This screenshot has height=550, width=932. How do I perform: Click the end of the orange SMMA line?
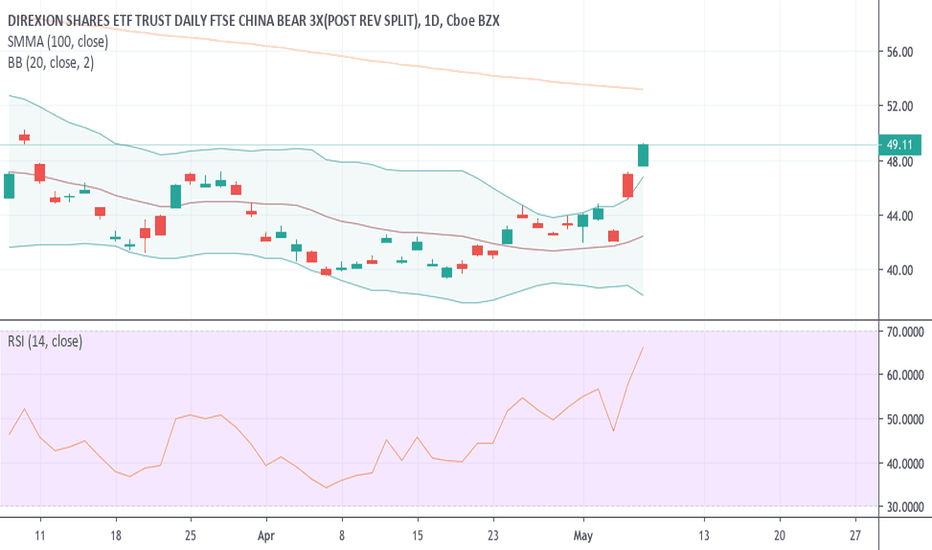643,89
